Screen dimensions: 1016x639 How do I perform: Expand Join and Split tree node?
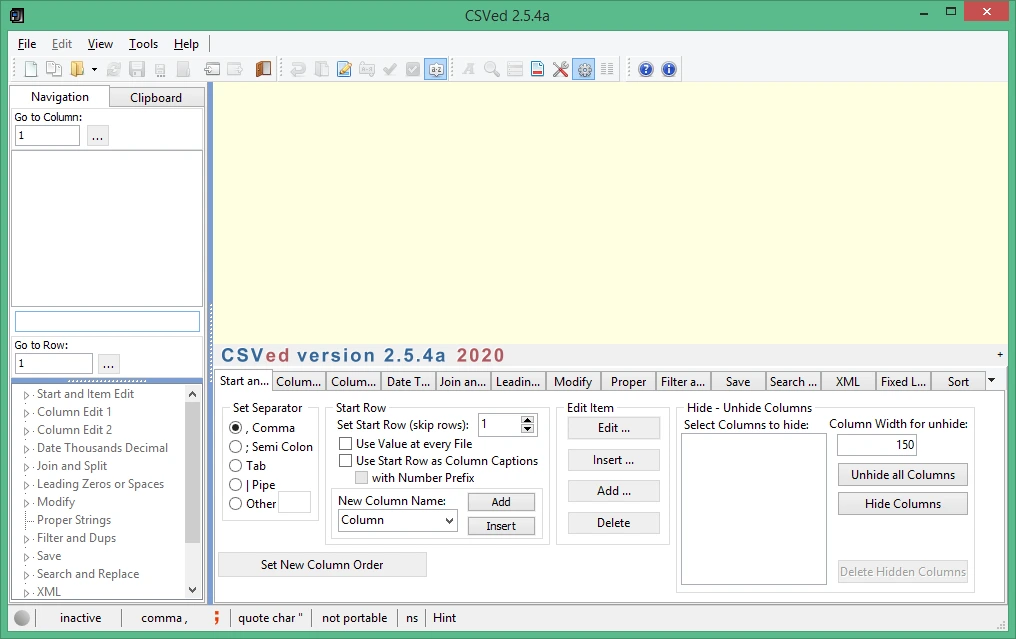pyautogui.click(x=27, y=467)
